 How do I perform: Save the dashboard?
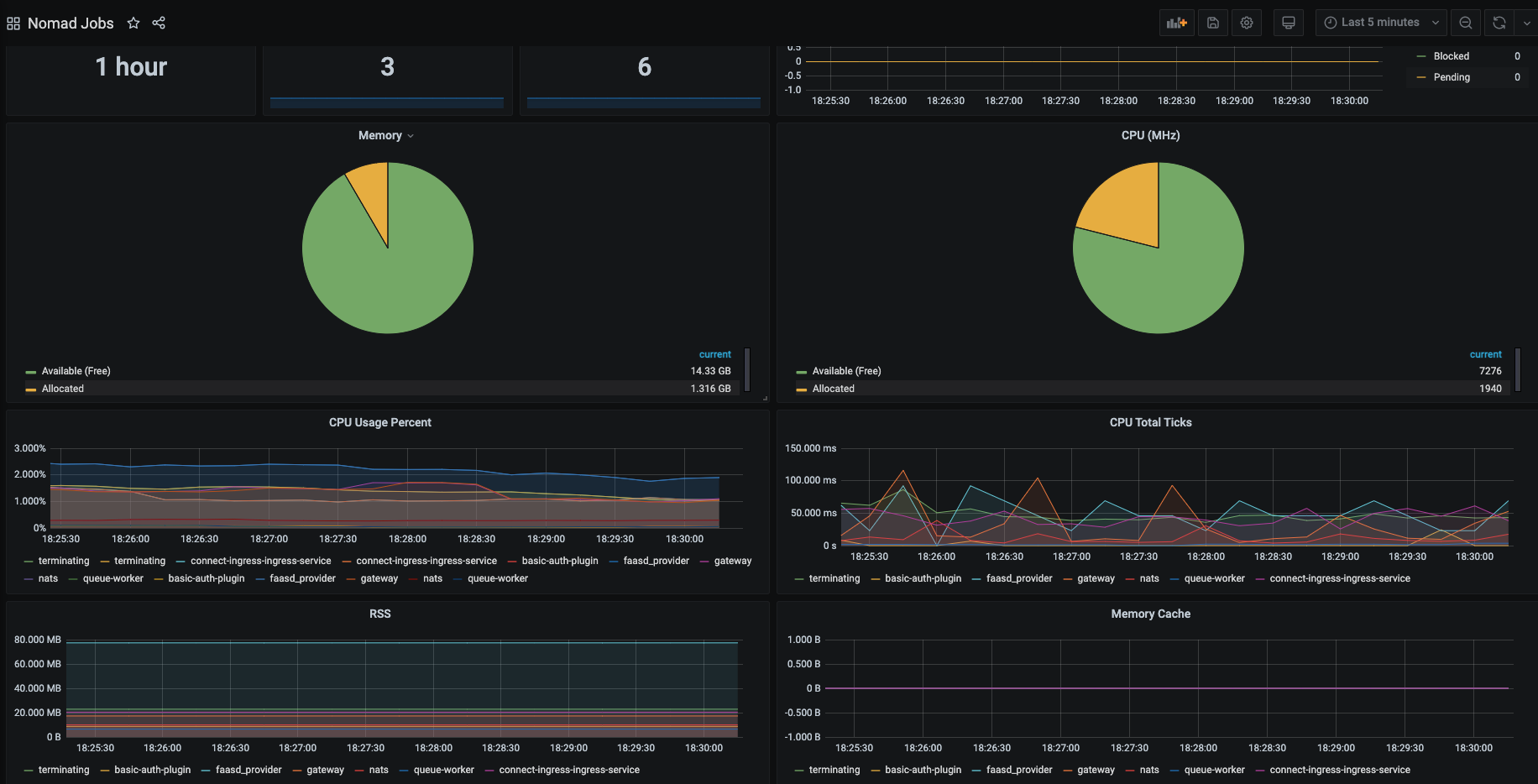tap(1213, 23)
